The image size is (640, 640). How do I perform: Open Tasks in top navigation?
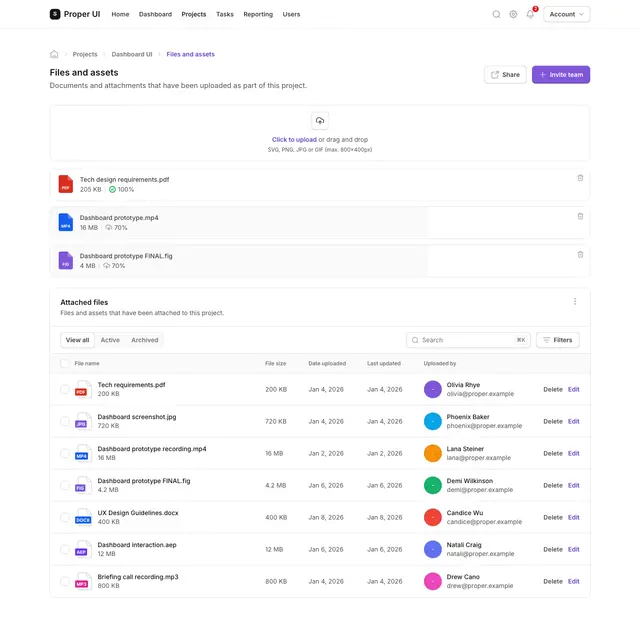point(224,14)
